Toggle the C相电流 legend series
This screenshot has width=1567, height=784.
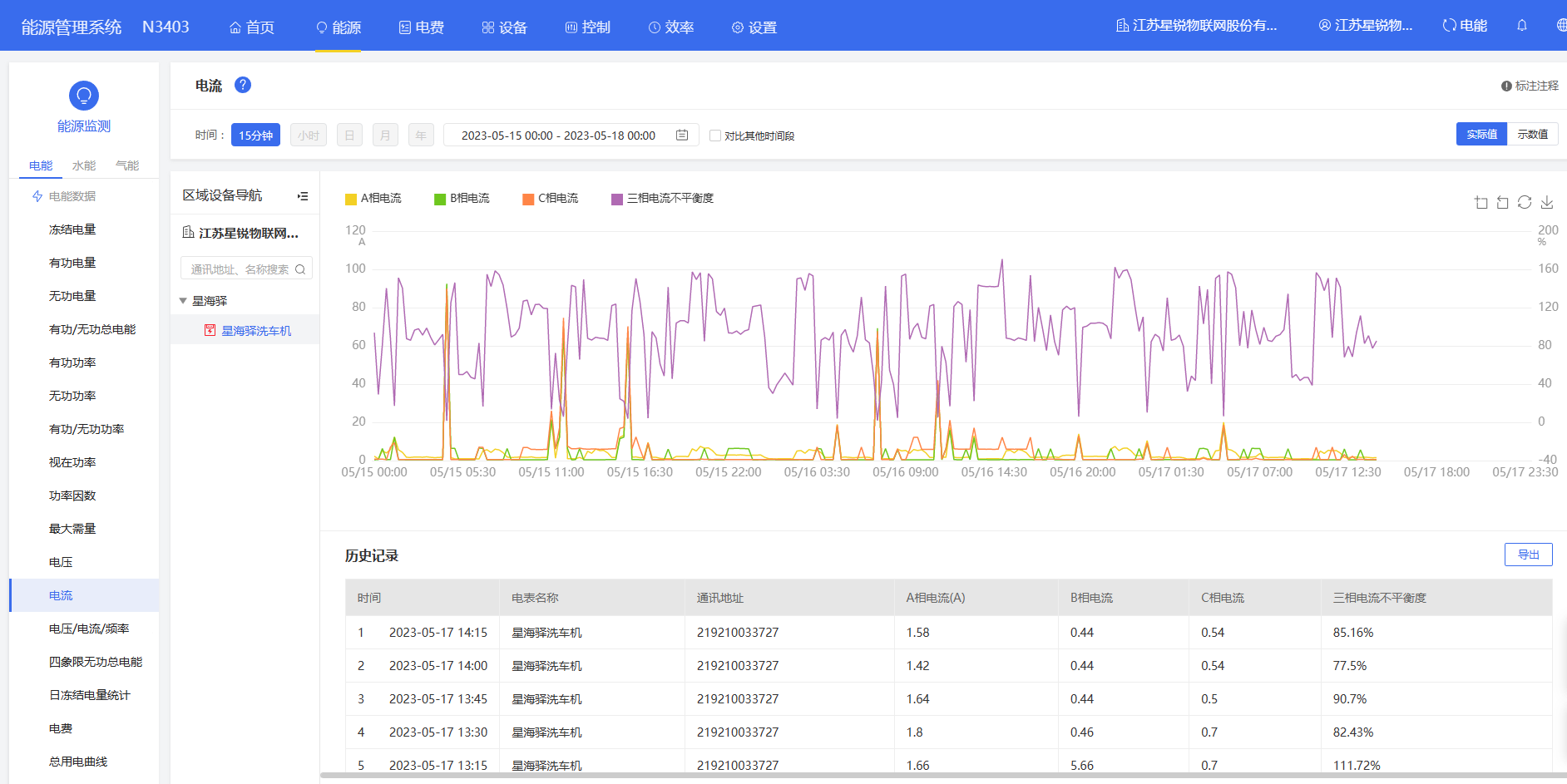coord(551,198)
